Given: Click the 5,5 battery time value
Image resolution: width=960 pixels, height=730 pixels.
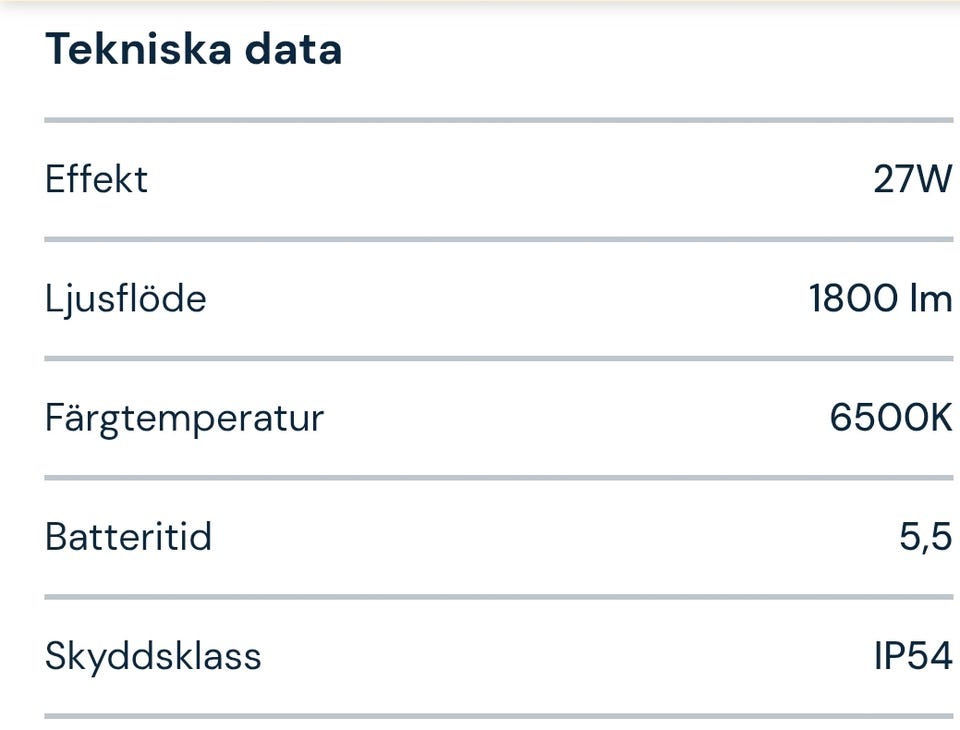Looking at the screenshot, I should coord(925,537).
